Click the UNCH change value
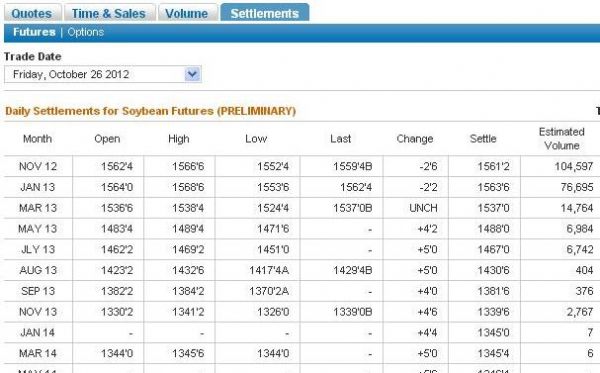Viewport: 600px width, 373px height. (x=423, y=208)
